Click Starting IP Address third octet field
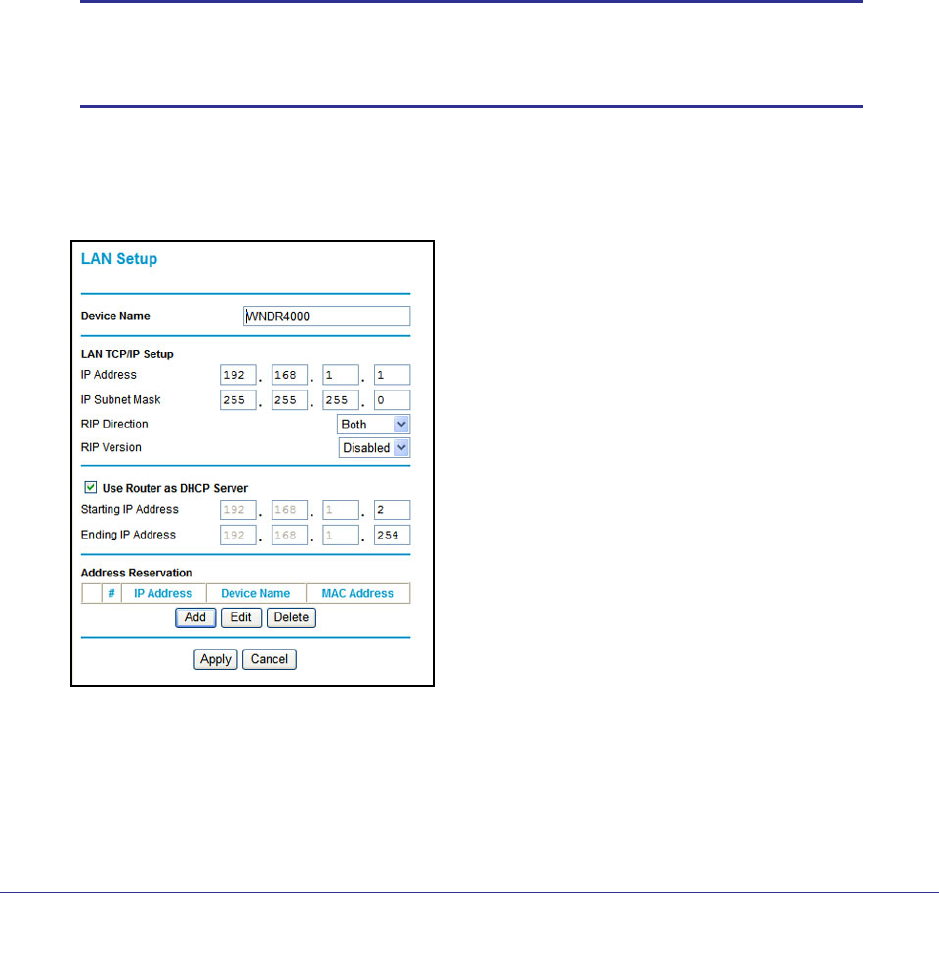Screen dimensions: 939x962 340,510
